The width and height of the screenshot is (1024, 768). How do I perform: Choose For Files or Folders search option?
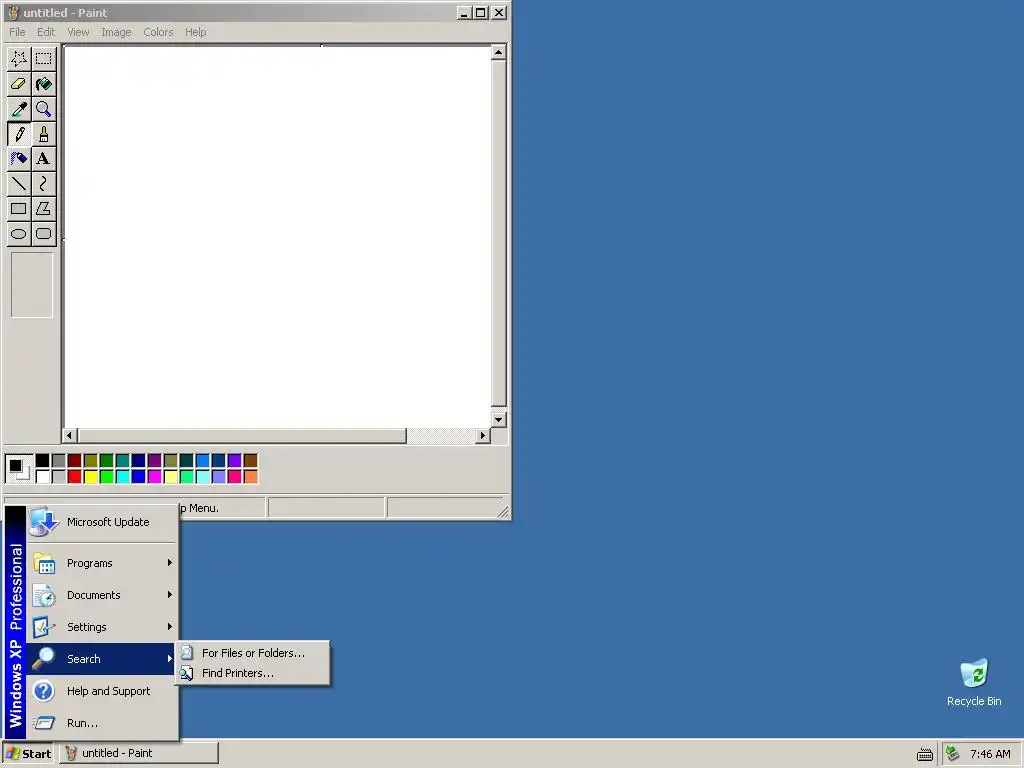(253, 653)
